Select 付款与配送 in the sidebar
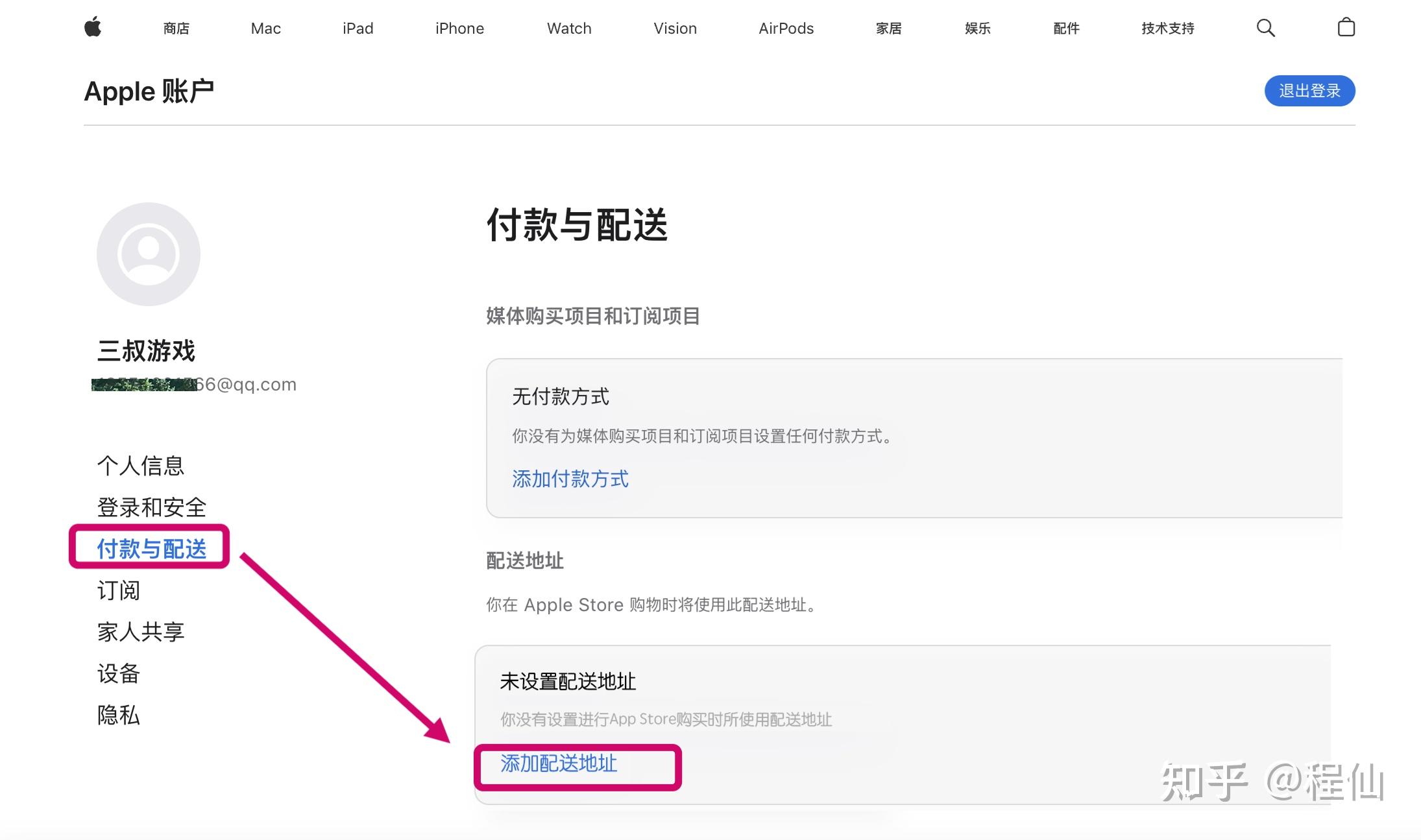This screenshot has height=840, width=1421. (x=152, y=549)
